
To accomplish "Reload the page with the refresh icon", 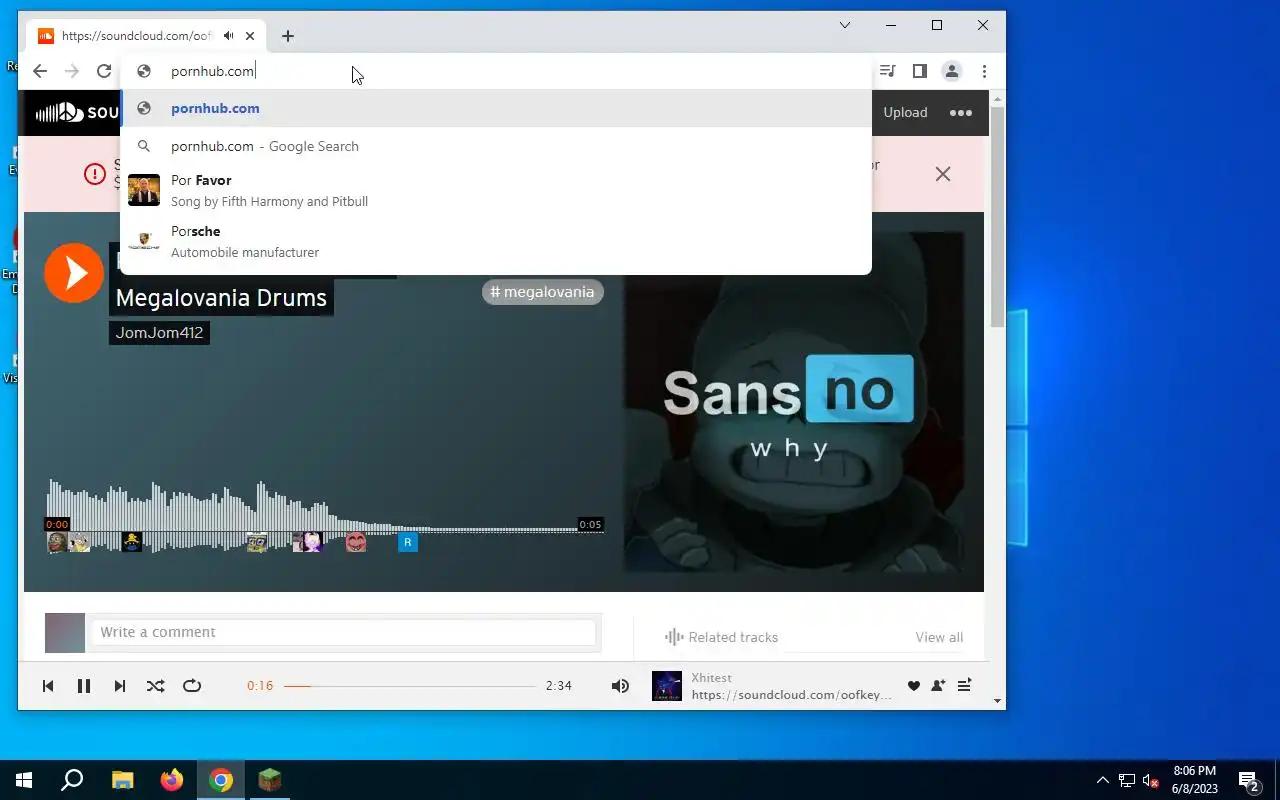I will click(x=104, y=71).
